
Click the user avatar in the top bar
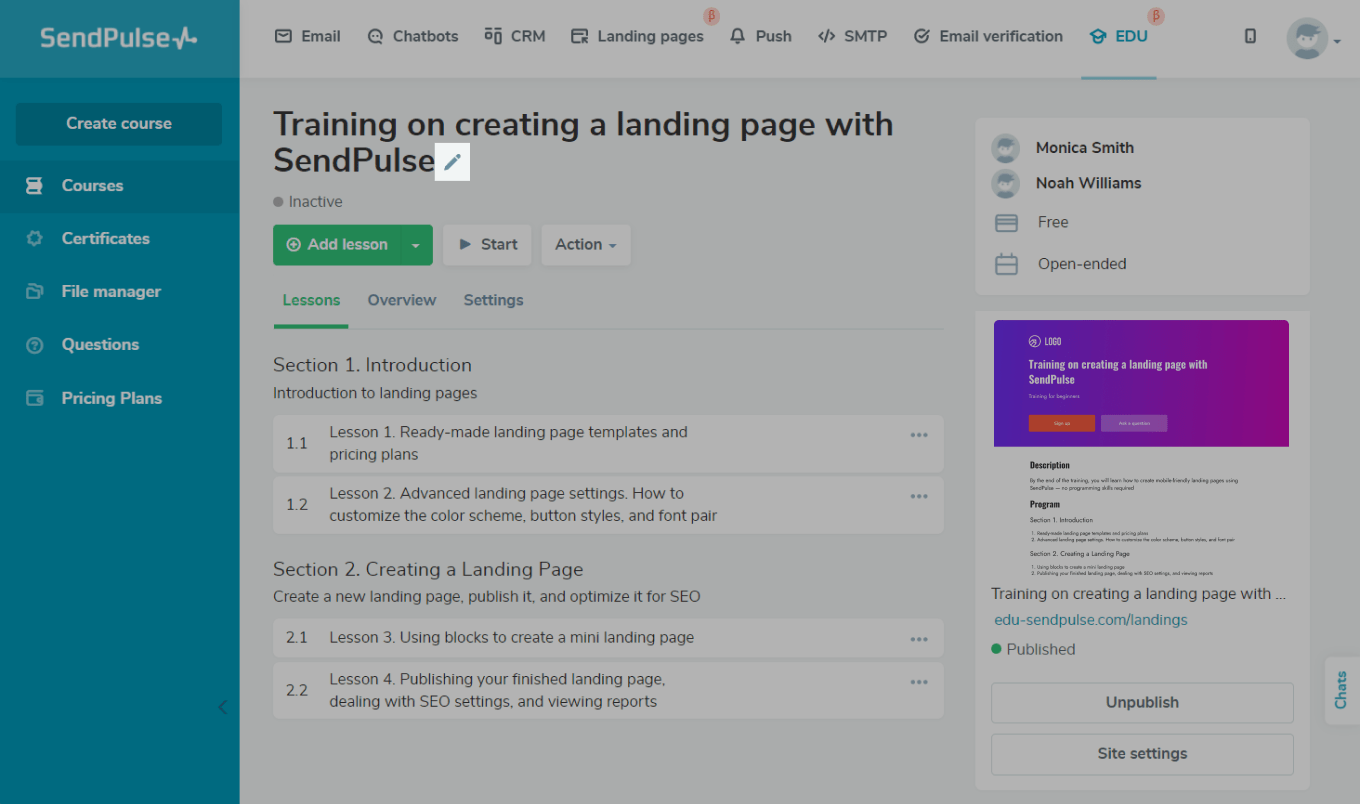click(1307, 38)
